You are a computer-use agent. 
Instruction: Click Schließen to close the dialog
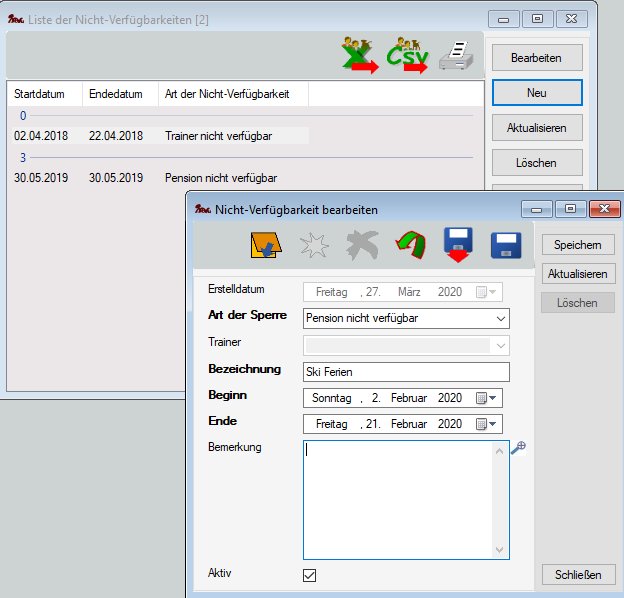pyautogui.click(x=578, y=574)
